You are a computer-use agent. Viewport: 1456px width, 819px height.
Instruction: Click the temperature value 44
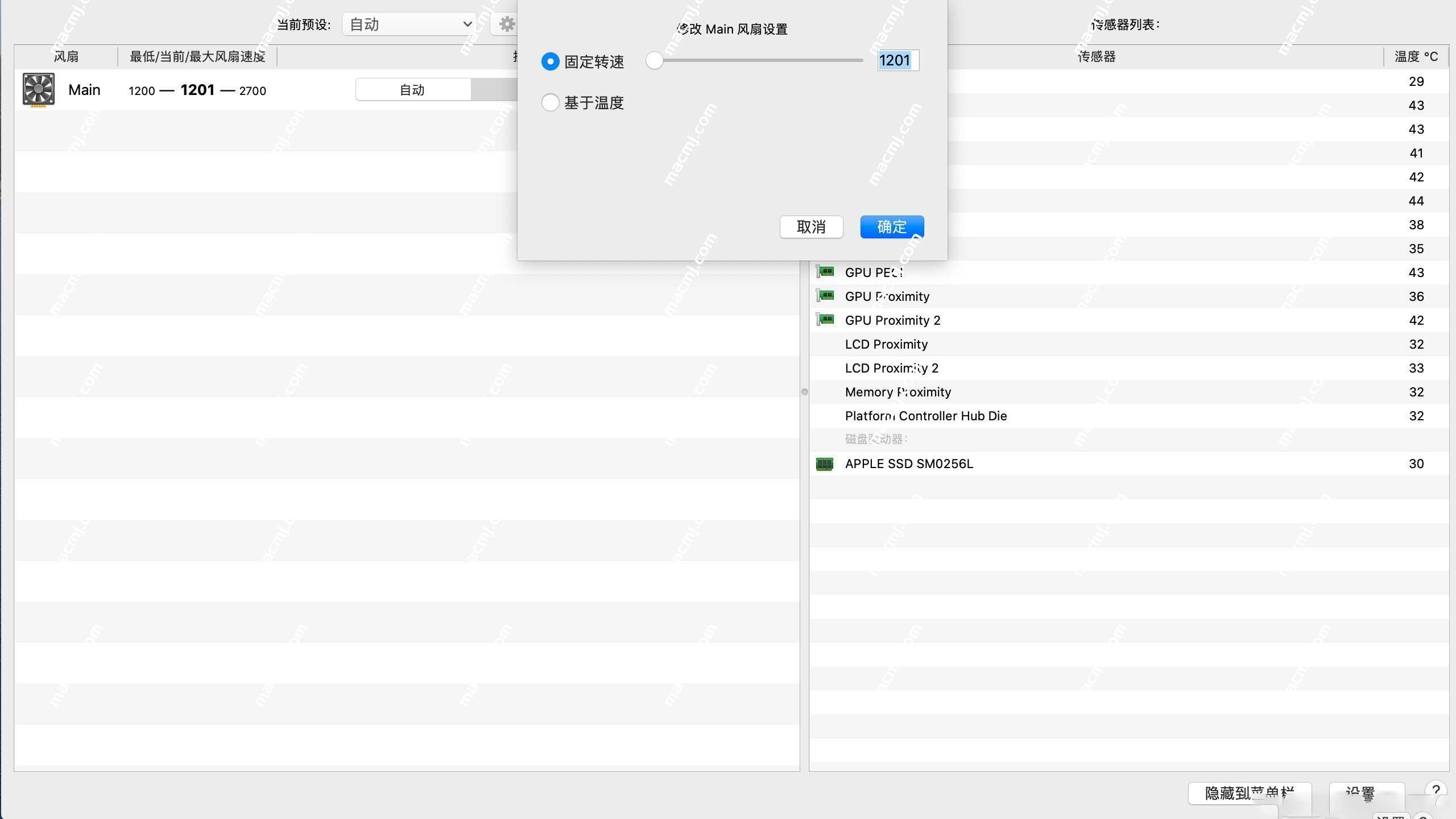point(1416,201)
